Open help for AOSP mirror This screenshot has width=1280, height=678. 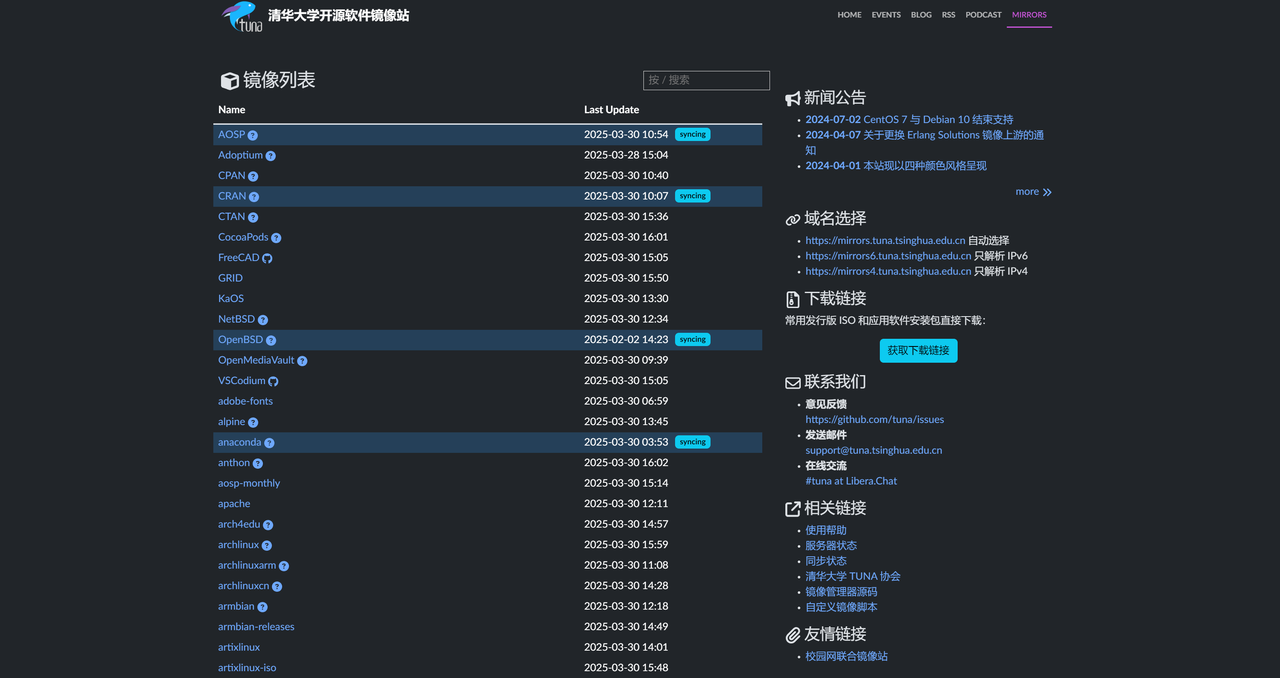253,135
